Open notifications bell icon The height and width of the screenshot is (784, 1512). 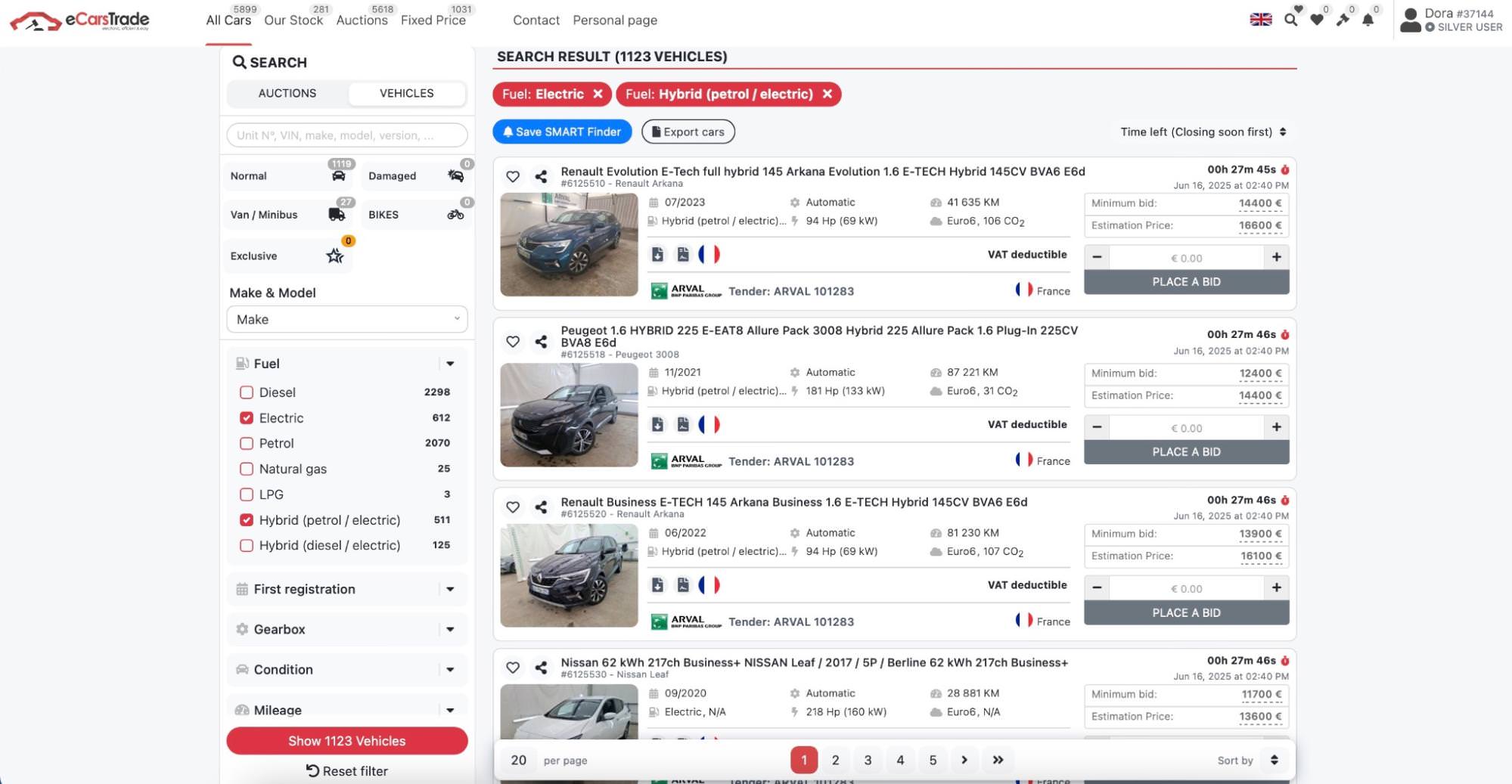pos(1368,20)
